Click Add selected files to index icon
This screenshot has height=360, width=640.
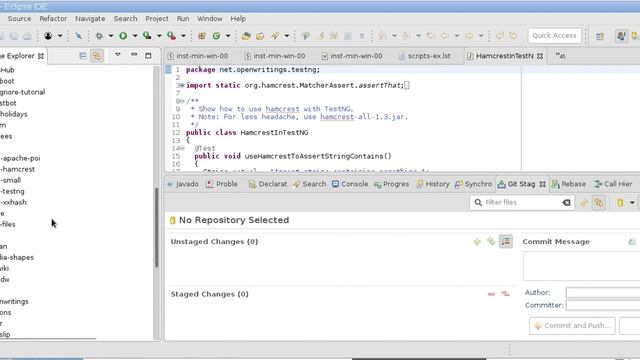pos(477,242)
